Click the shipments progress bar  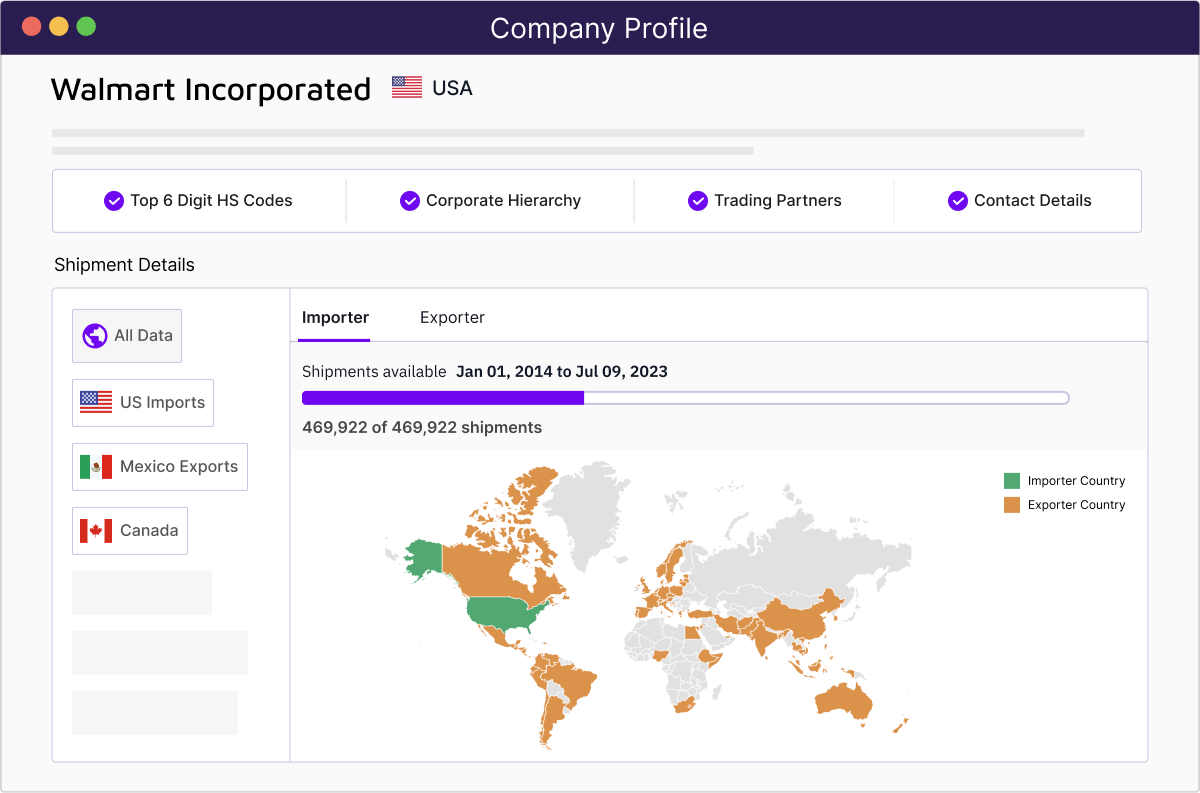(x=685, y=397)
